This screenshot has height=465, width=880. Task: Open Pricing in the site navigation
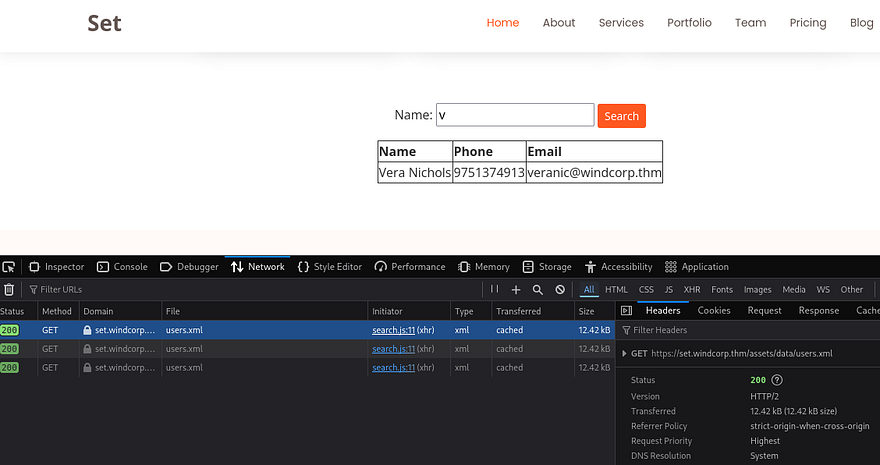click(807, 23)
